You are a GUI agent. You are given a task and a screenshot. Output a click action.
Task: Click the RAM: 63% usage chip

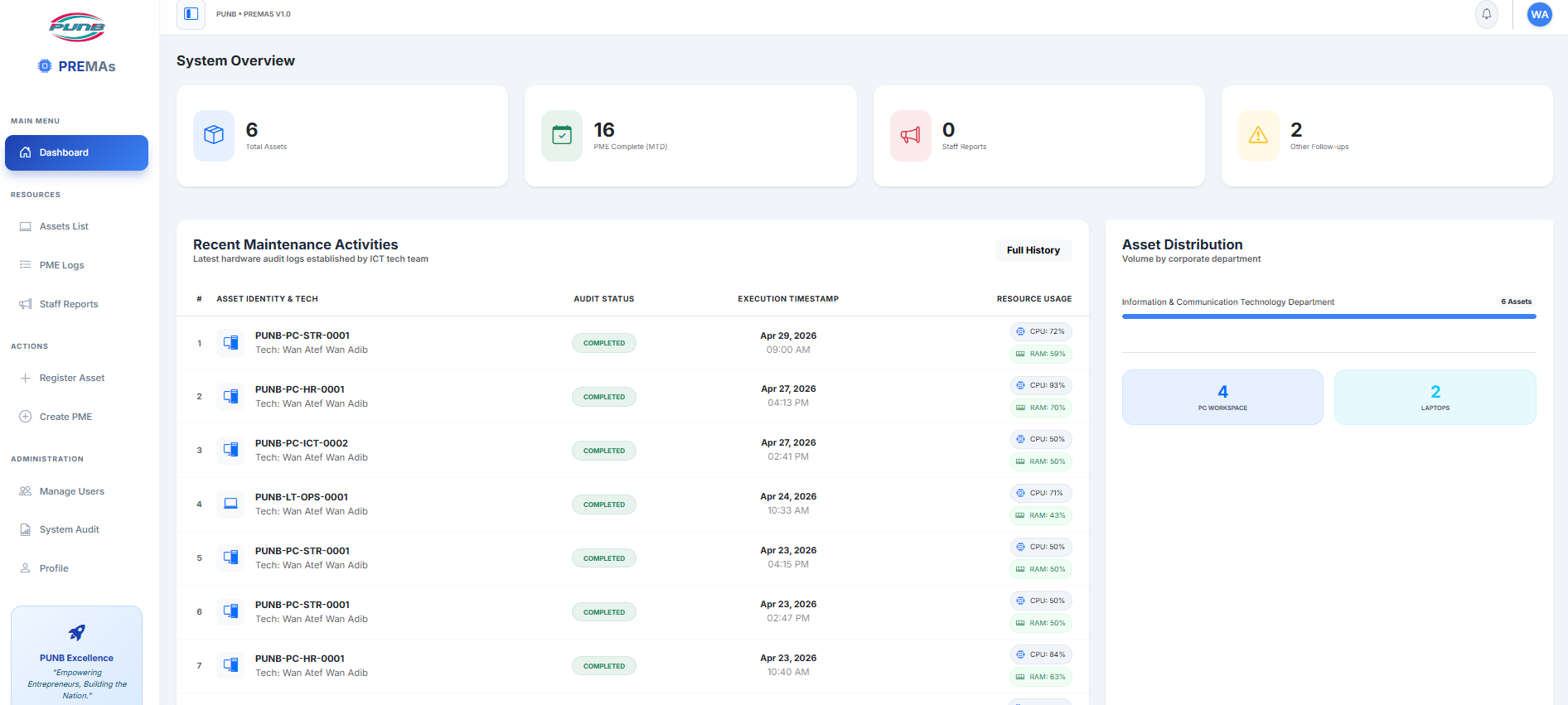(1041, 677)
